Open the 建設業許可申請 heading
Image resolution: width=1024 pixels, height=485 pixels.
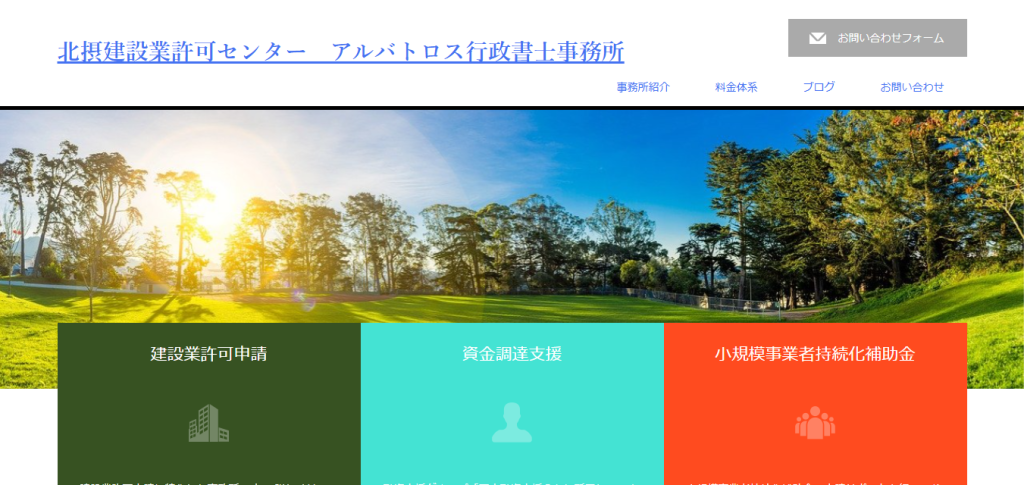[208, 353]
